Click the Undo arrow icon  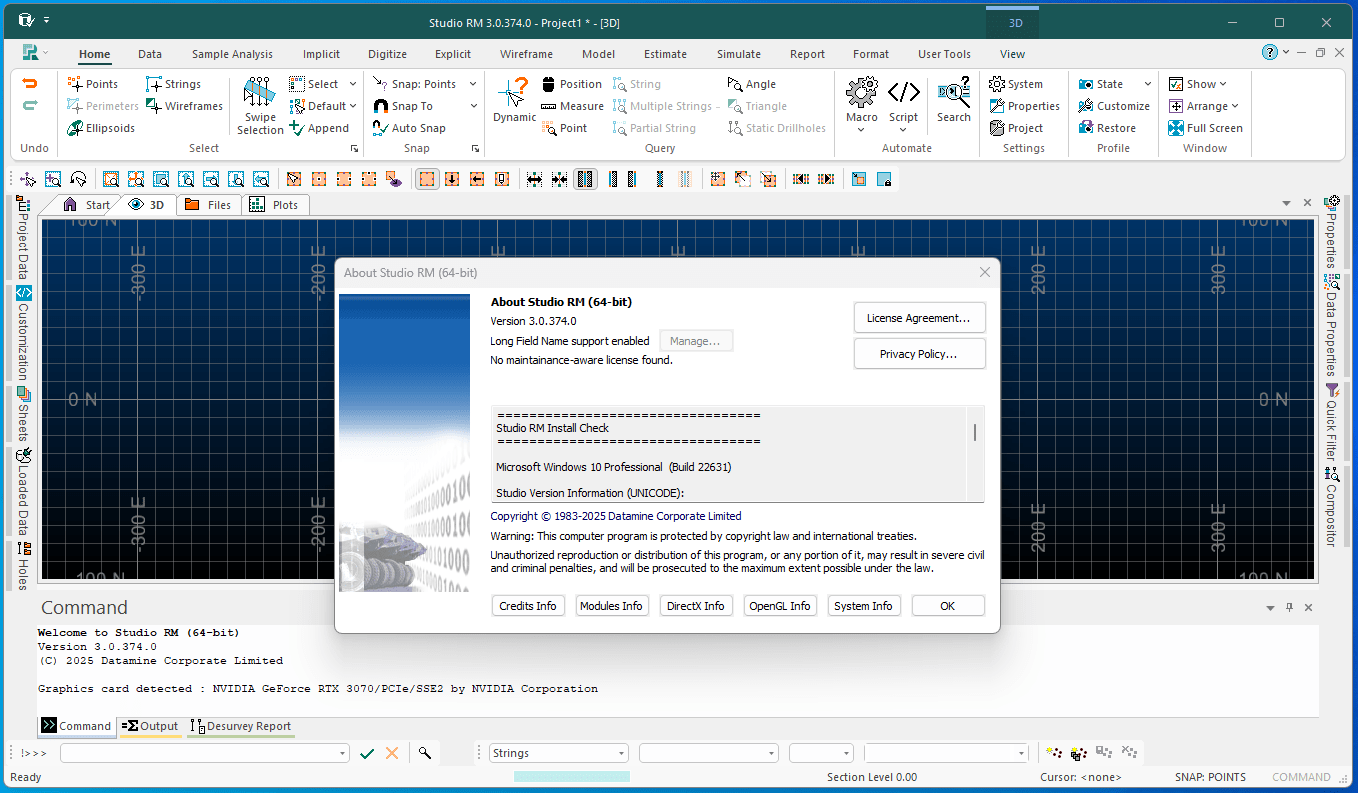[30, 84]
